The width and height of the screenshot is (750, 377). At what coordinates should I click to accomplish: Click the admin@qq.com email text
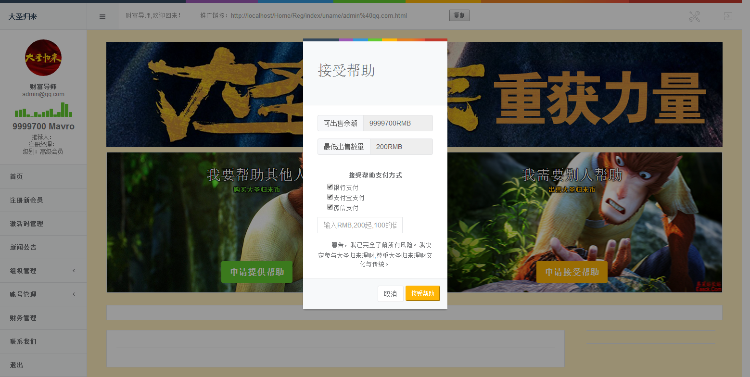point(43,94)
